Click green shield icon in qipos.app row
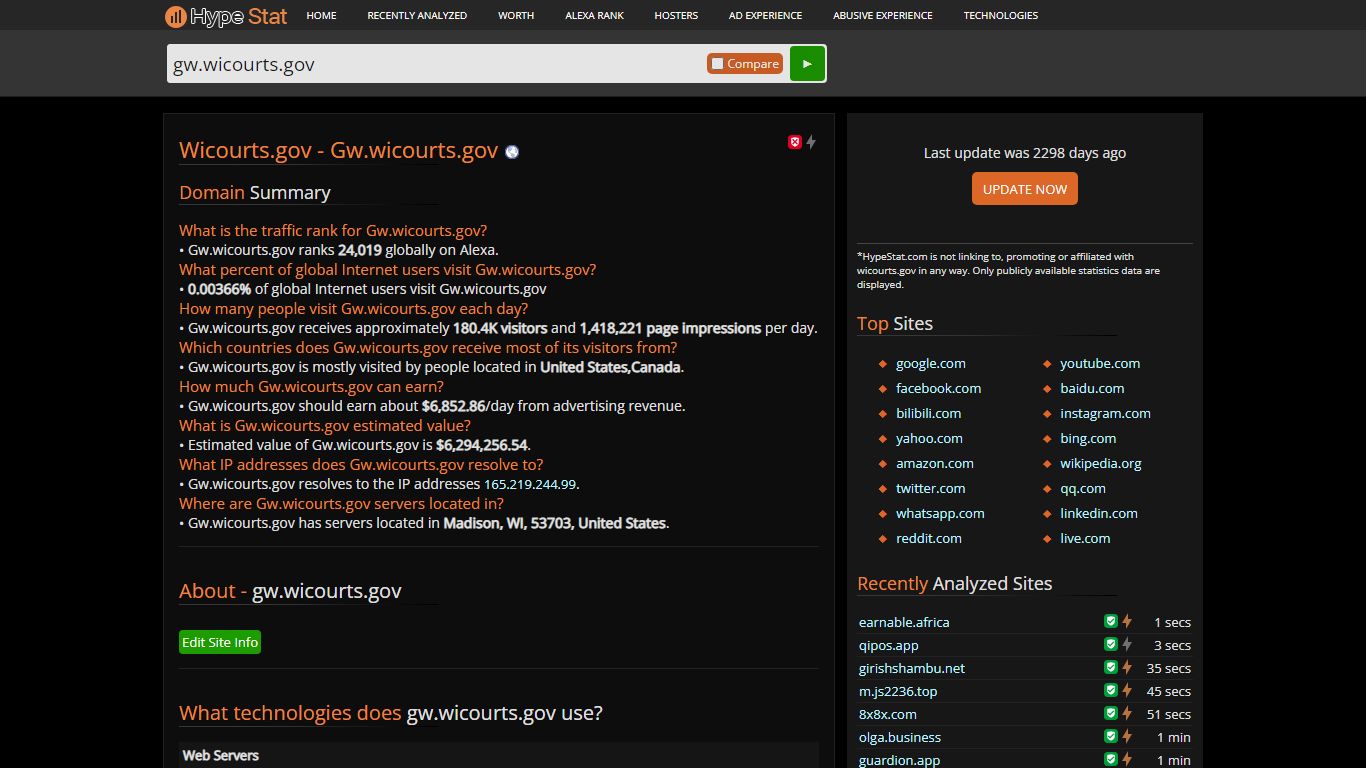Screen dimensions: 1366x768 click(x=1110, y=644)
